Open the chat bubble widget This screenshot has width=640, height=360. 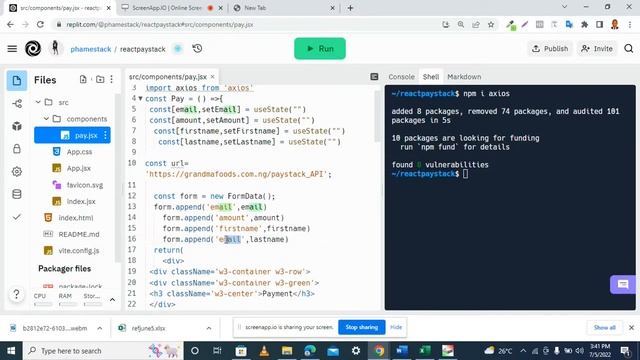point(622,284)
